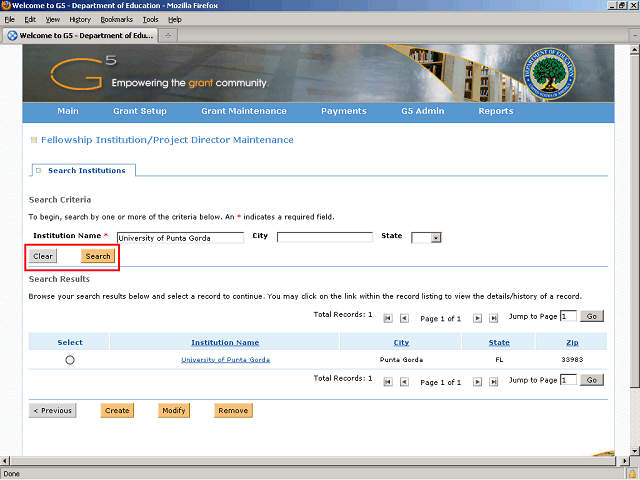Go to next page in top pagination
The height and width of the screenshot is (480, 640).
477,318
